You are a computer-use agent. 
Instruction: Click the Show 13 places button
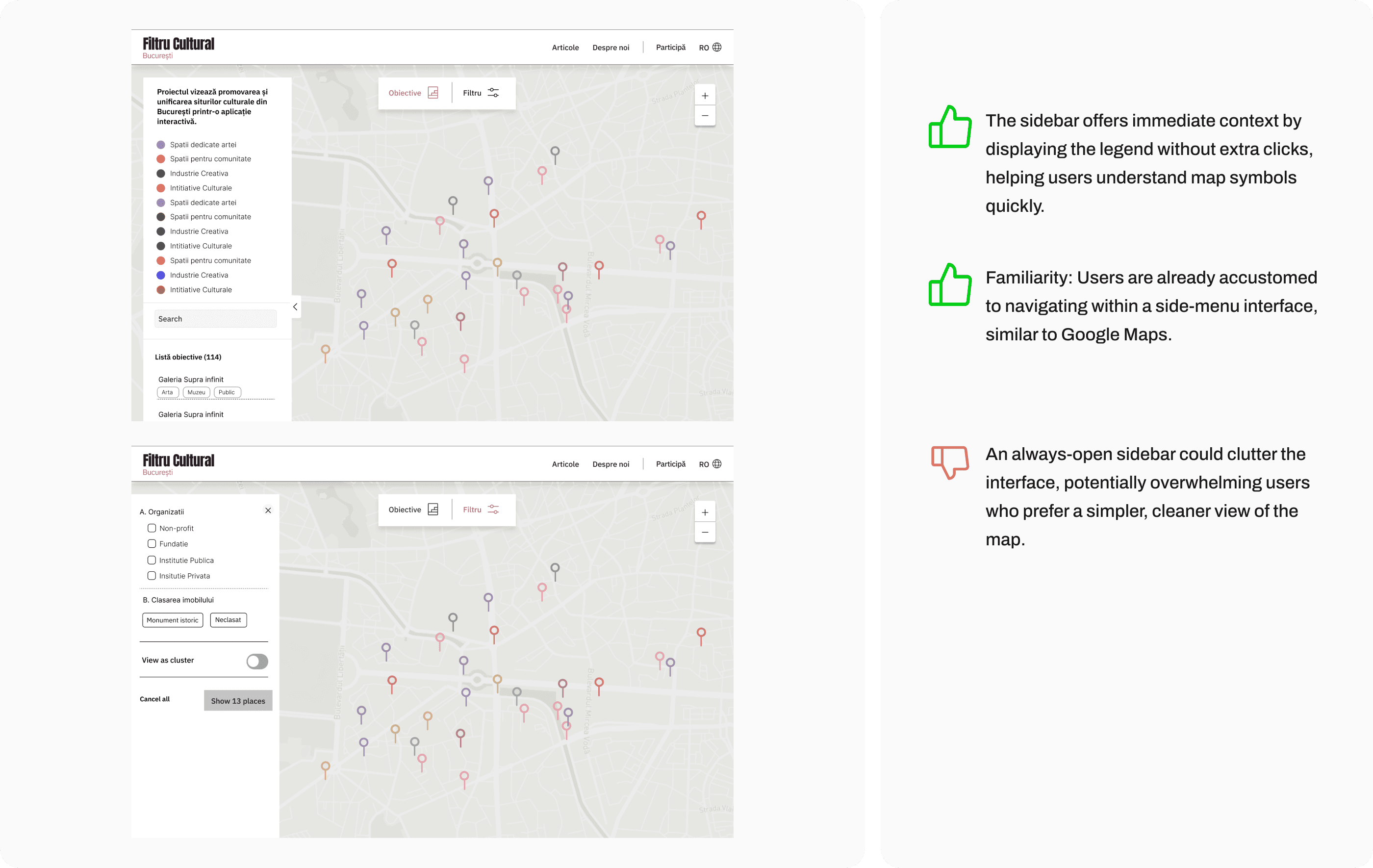pos(238,700)
